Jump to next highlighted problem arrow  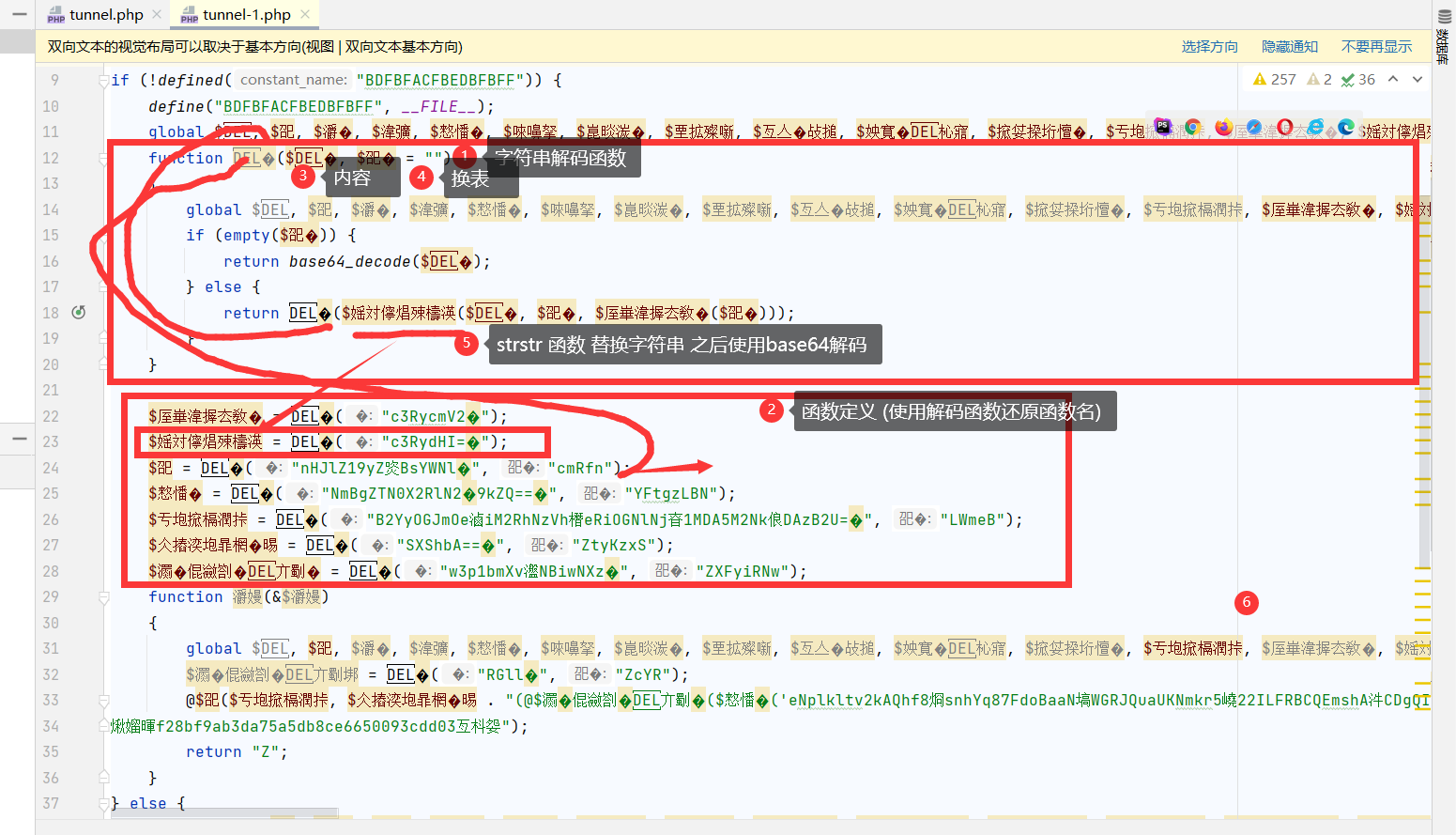[x=1418, y=80]
